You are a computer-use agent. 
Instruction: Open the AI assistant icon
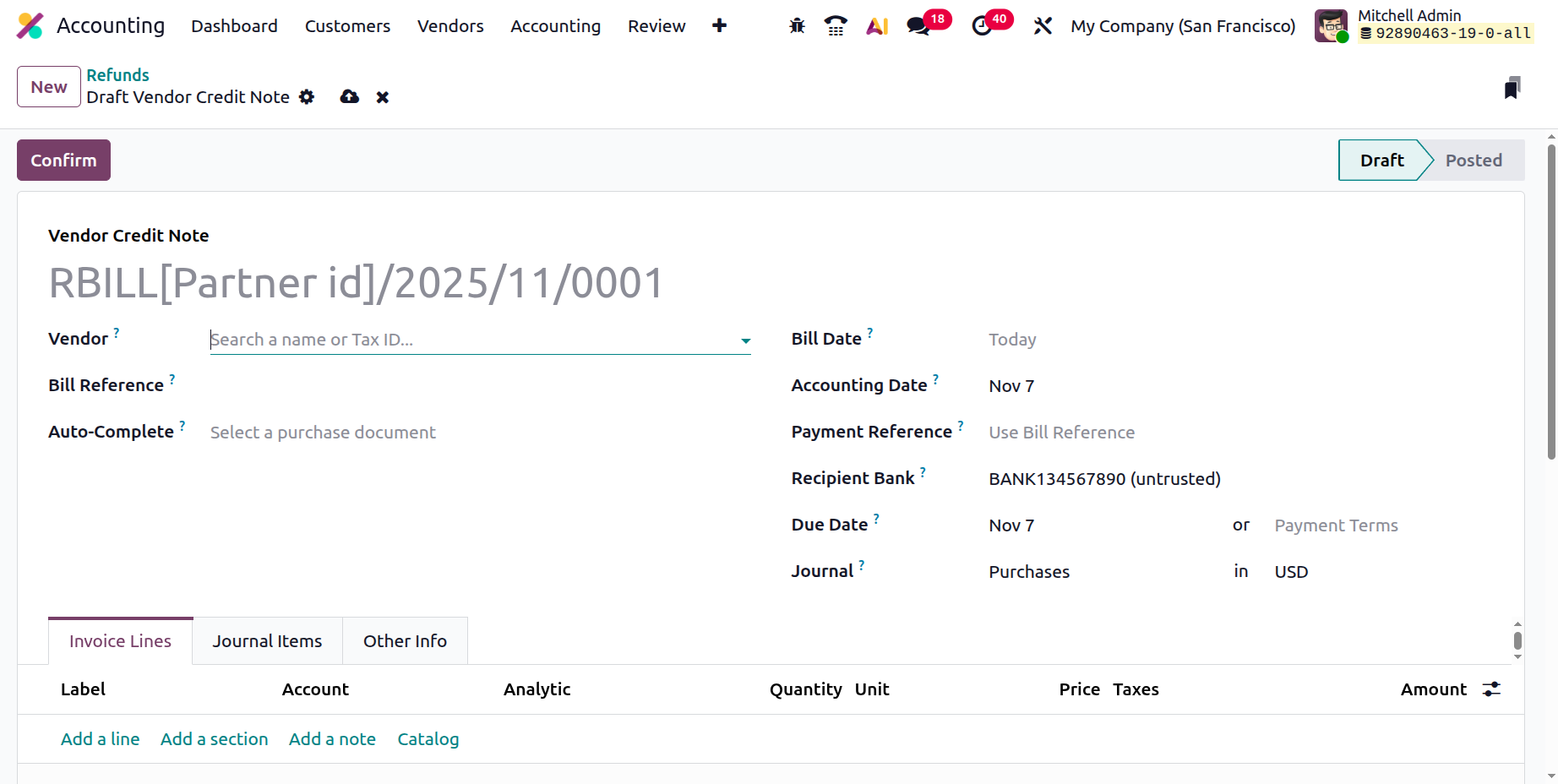pos(877,26)
